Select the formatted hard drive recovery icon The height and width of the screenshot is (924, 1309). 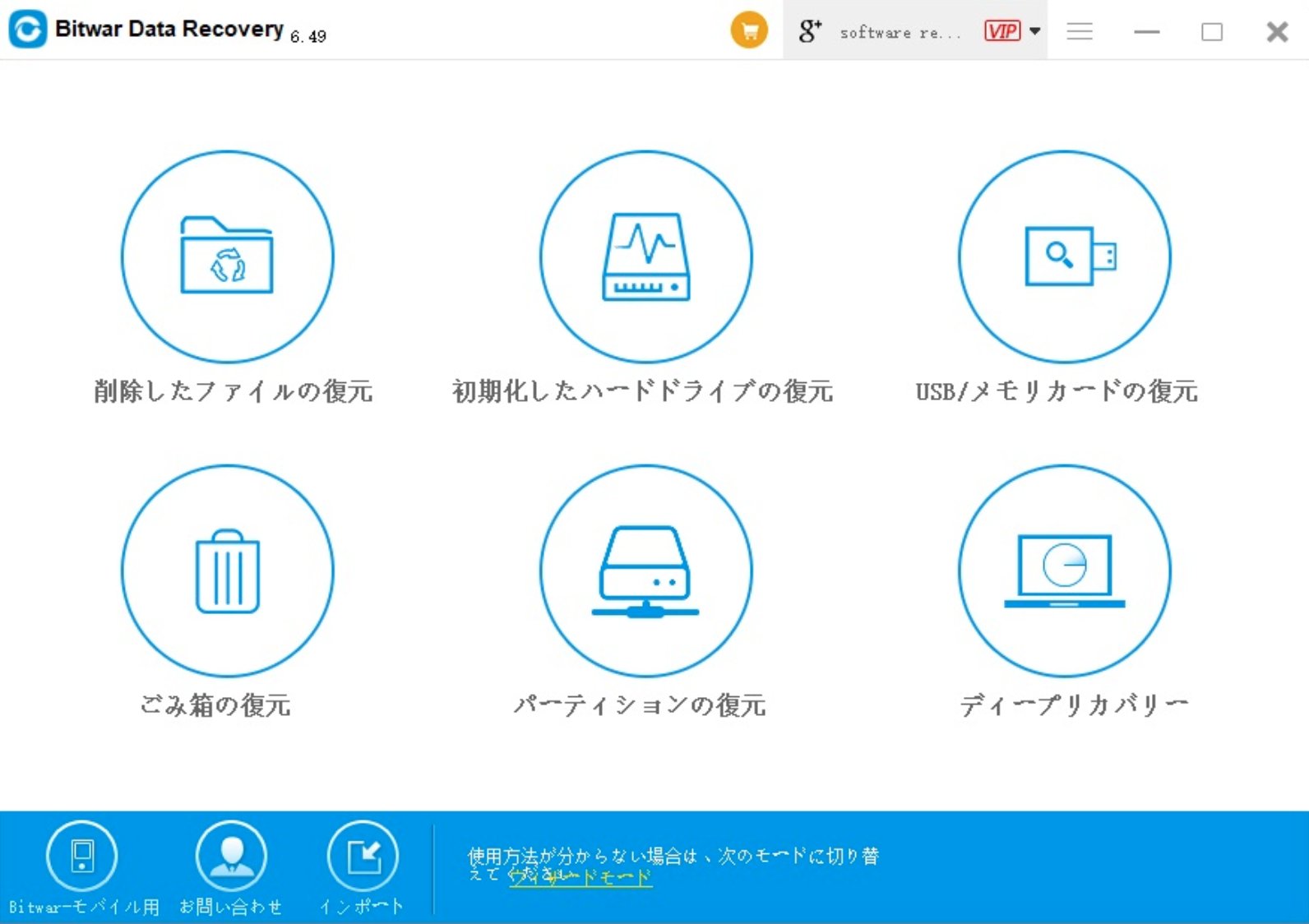click(x=646, y=256)
